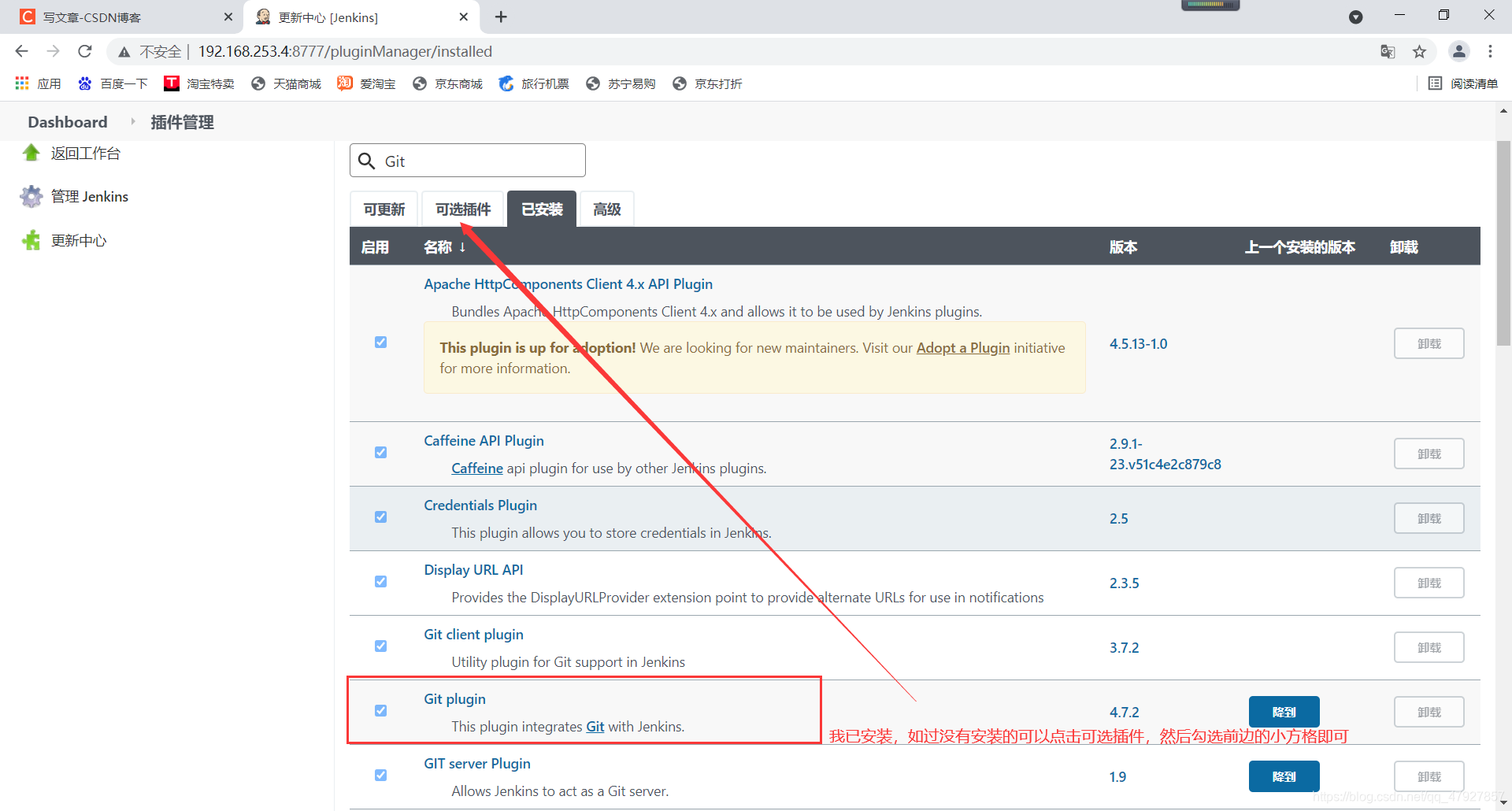Switch to the 写文章-CSDN博客 browser tab
This screenshot has height=811, width=1512.
pyautogui.click(x=122, y=17)
